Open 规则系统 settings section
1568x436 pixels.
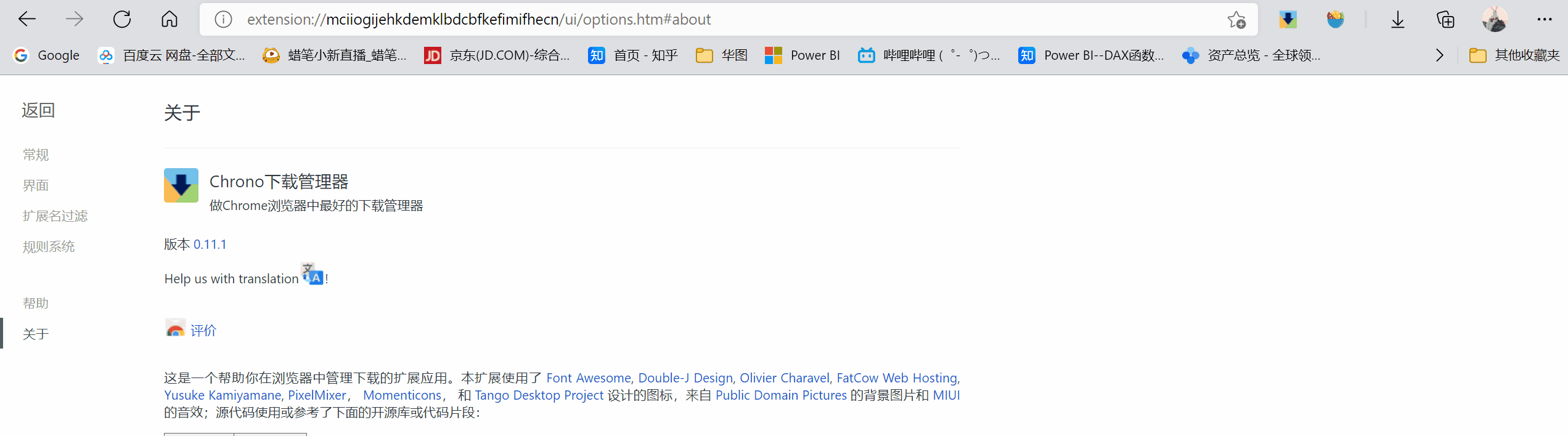49,247
